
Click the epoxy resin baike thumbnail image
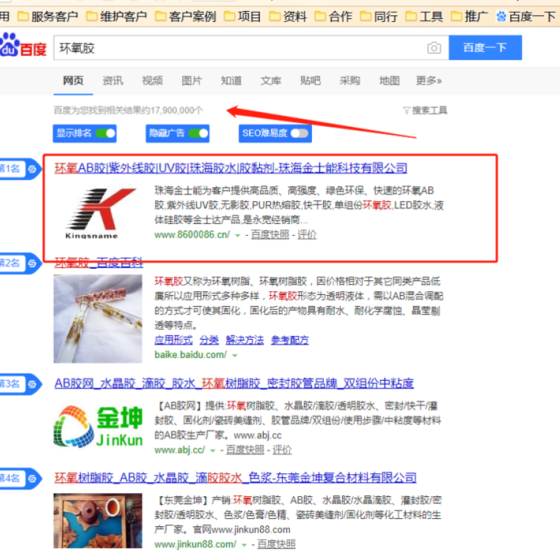coord(98,319)
